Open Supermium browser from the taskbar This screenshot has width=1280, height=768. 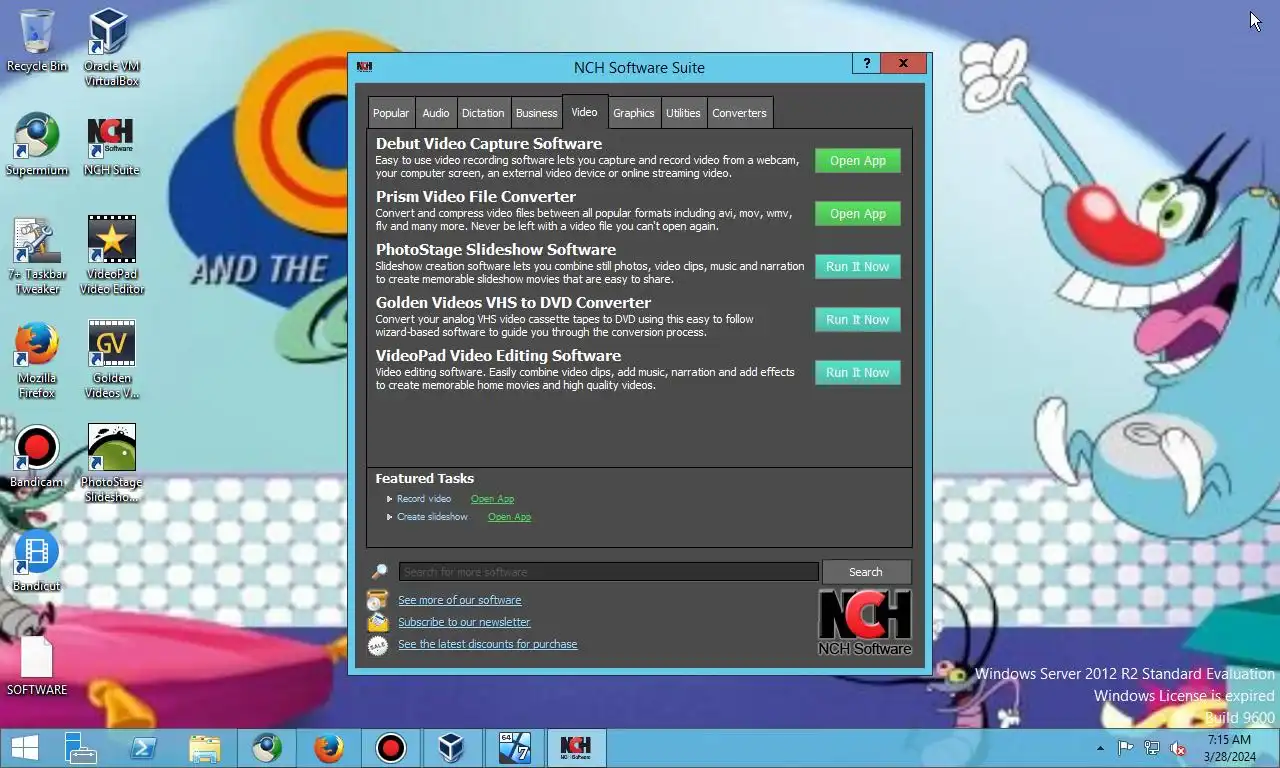267,748
